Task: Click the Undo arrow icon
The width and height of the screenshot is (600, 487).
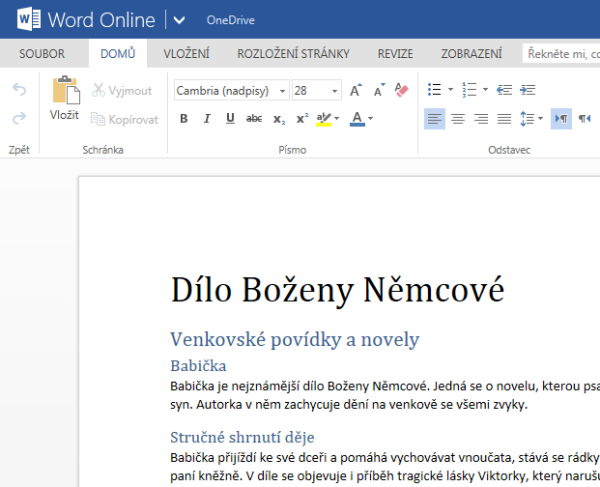Action: (19, 90)
